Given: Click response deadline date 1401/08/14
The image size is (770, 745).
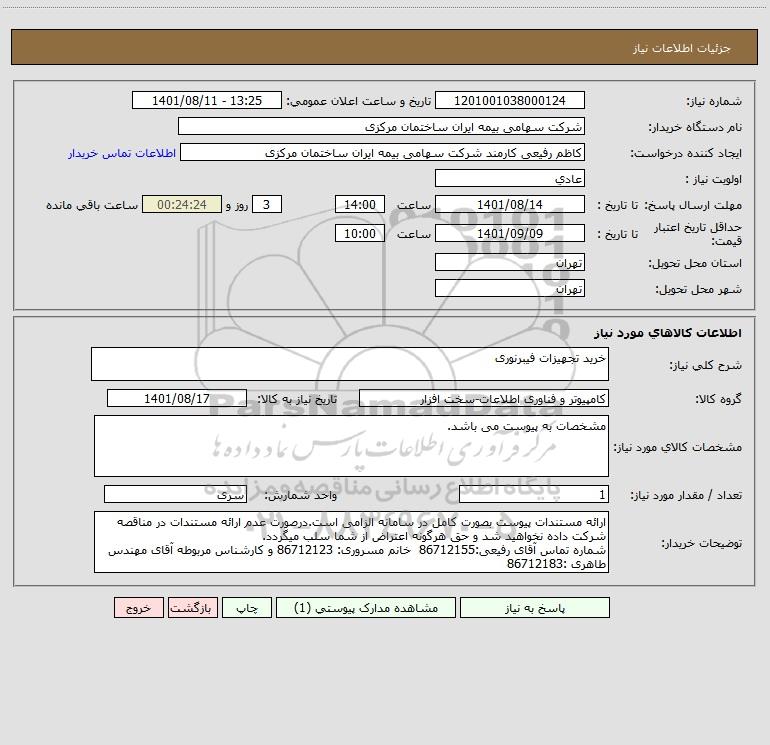Looking at the screenshot, I should (x=510, y=205).
